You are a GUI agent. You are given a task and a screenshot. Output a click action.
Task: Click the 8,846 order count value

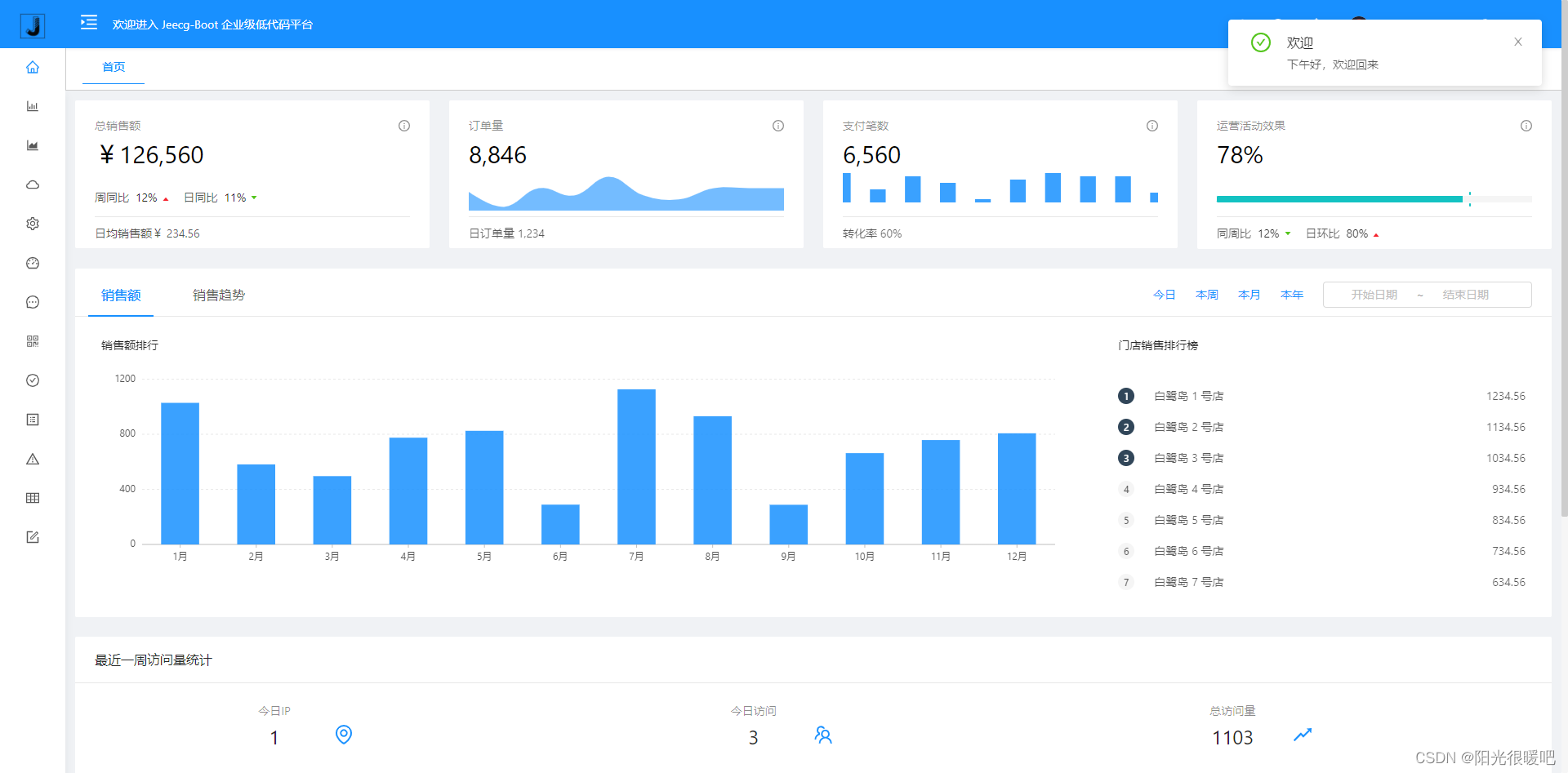[x=498, y=155]
